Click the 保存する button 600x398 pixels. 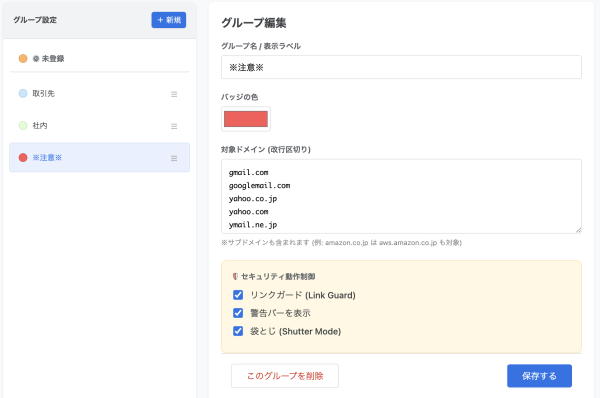539,376
